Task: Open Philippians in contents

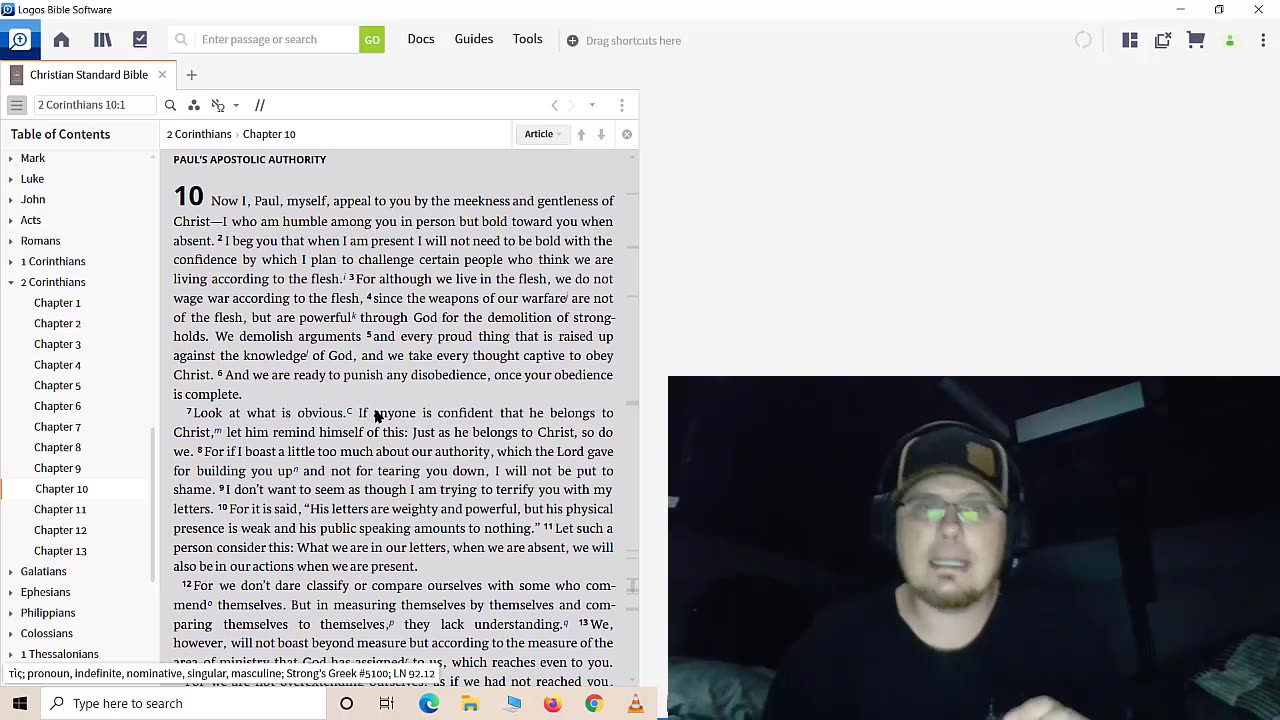Action: coord(48,613)
